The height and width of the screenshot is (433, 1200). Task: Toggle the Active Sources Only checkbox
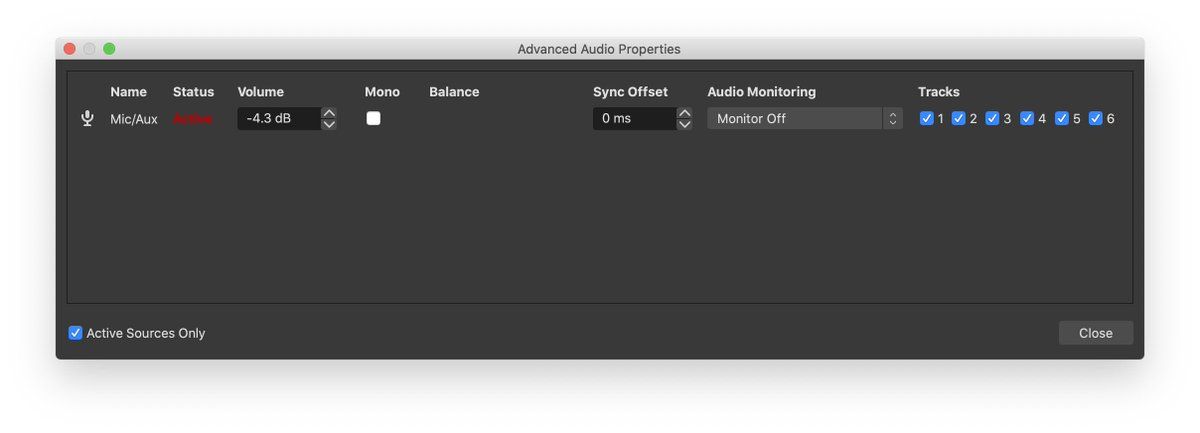click(75, 333)
